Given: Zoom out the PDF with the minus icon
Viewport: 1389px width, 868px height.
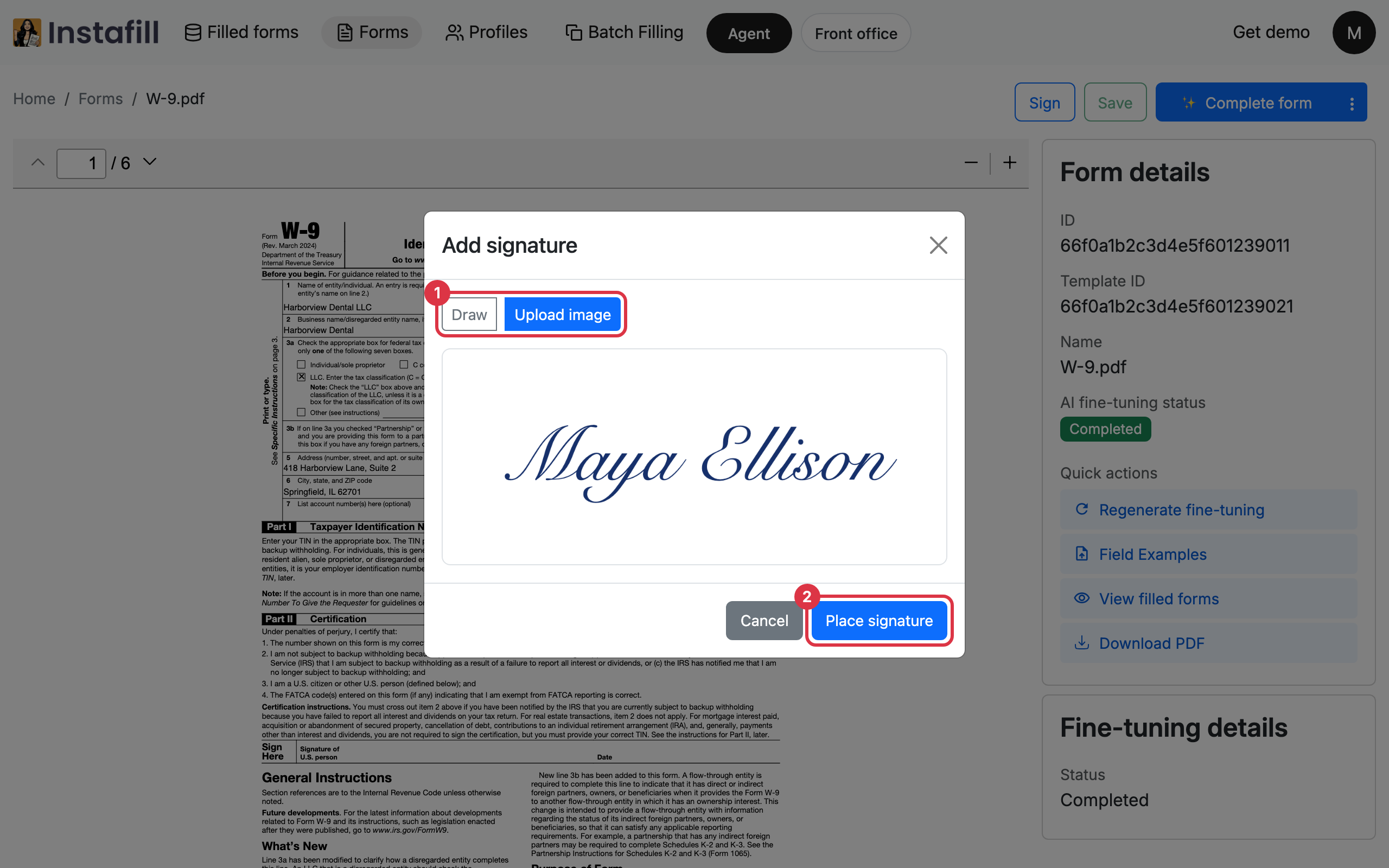Looking at the screenshot, I should pyautogui.click(x=971, y=163).
